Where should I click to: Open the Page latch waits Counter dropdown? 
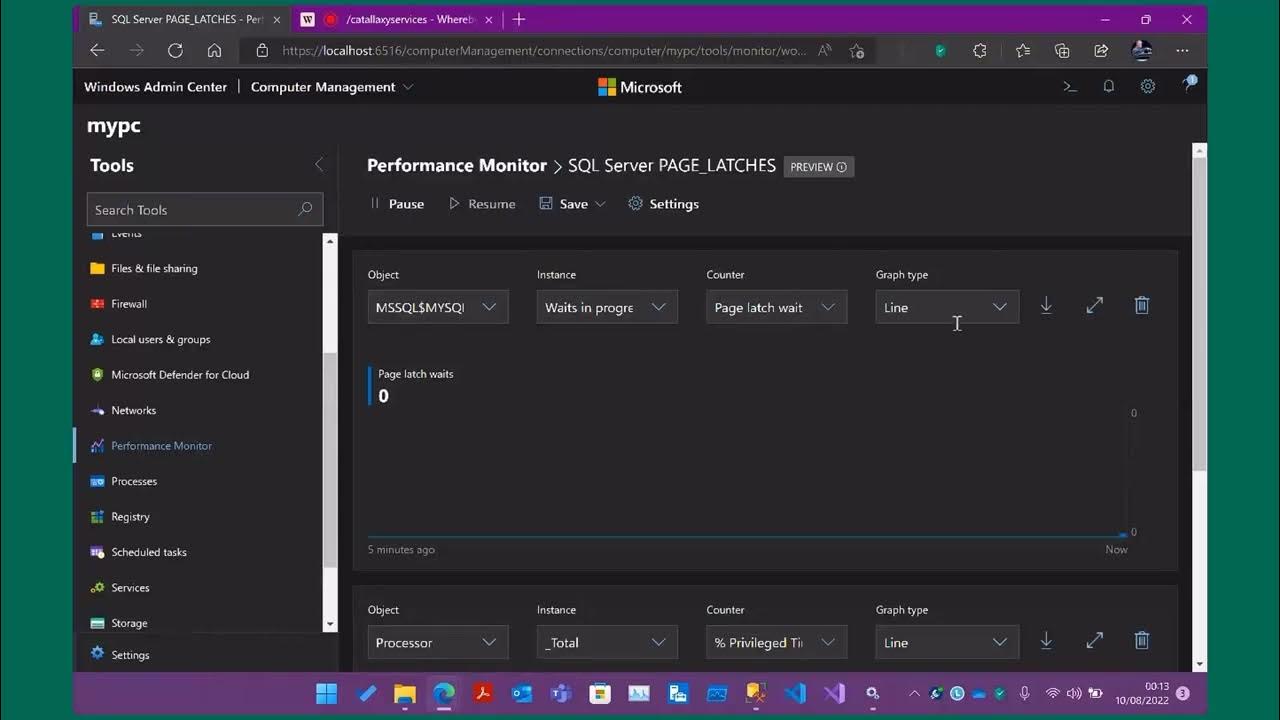pos(777,307)
